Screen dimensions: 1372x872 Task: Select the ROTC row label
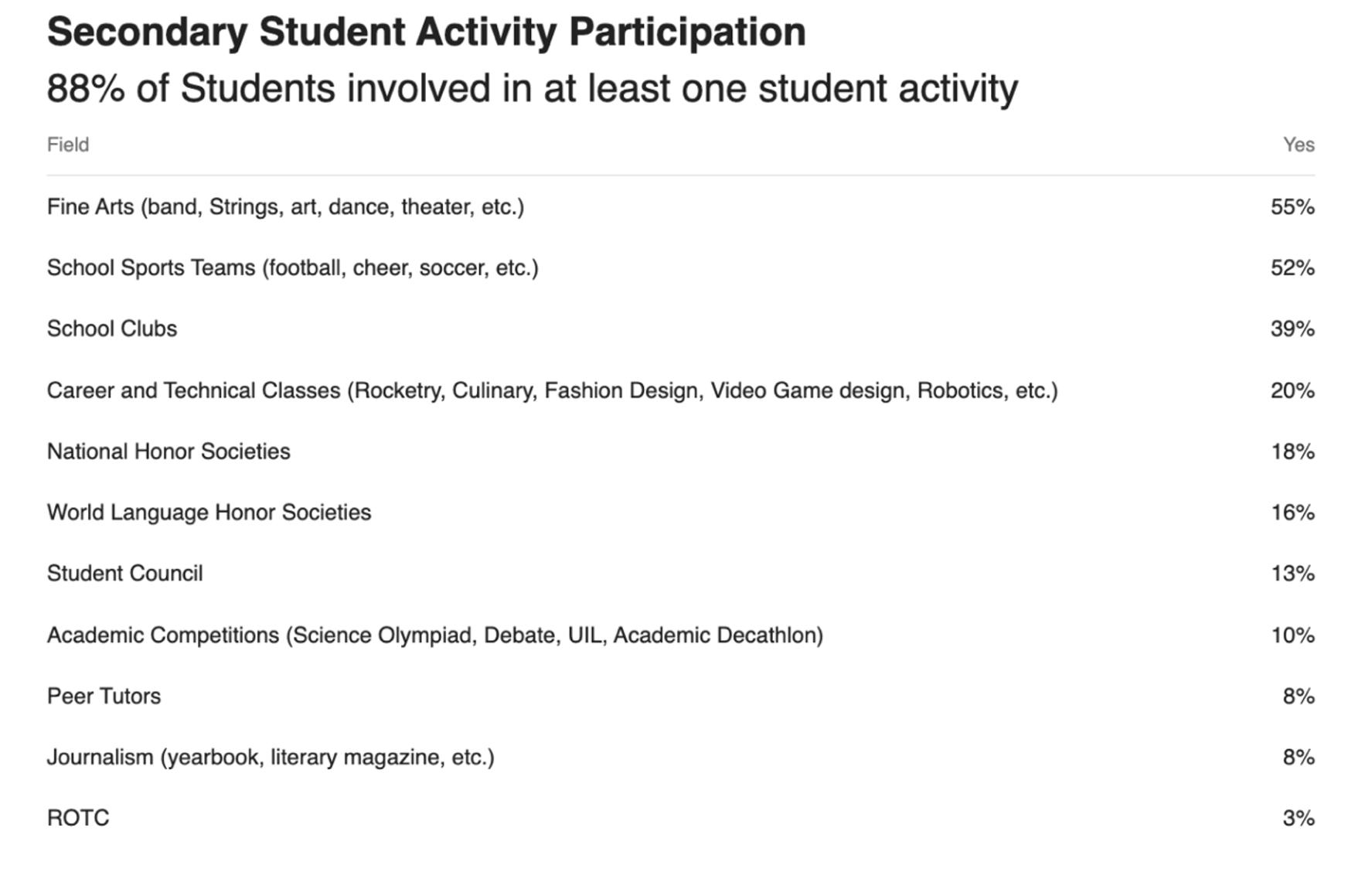[x=78, y=818]
